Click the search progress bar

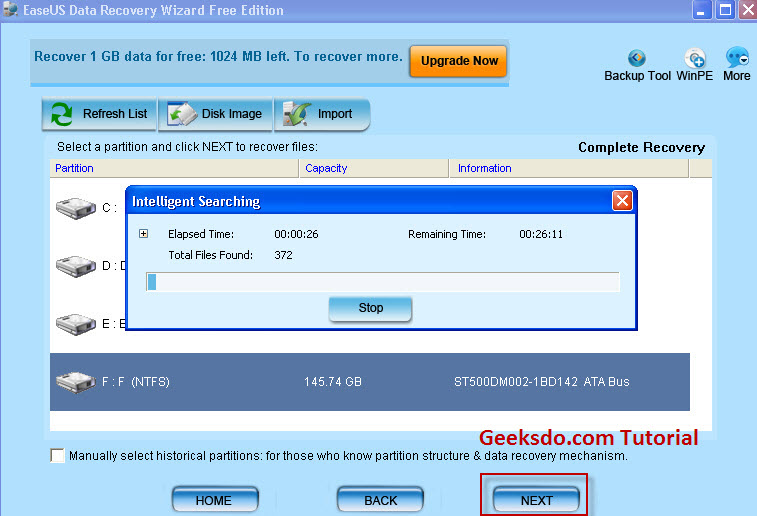click(382, 282)
